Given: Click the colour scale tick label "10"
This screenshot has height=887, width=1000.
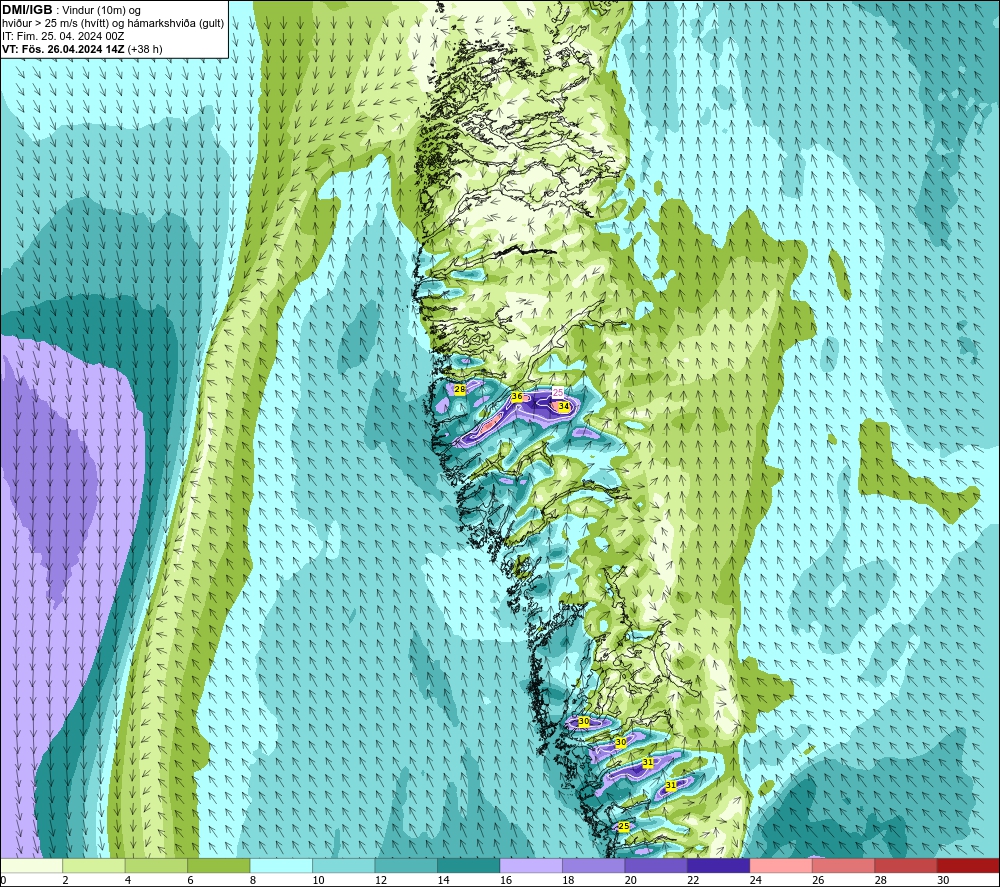Looking at the screenshot, I should (318, 880).
